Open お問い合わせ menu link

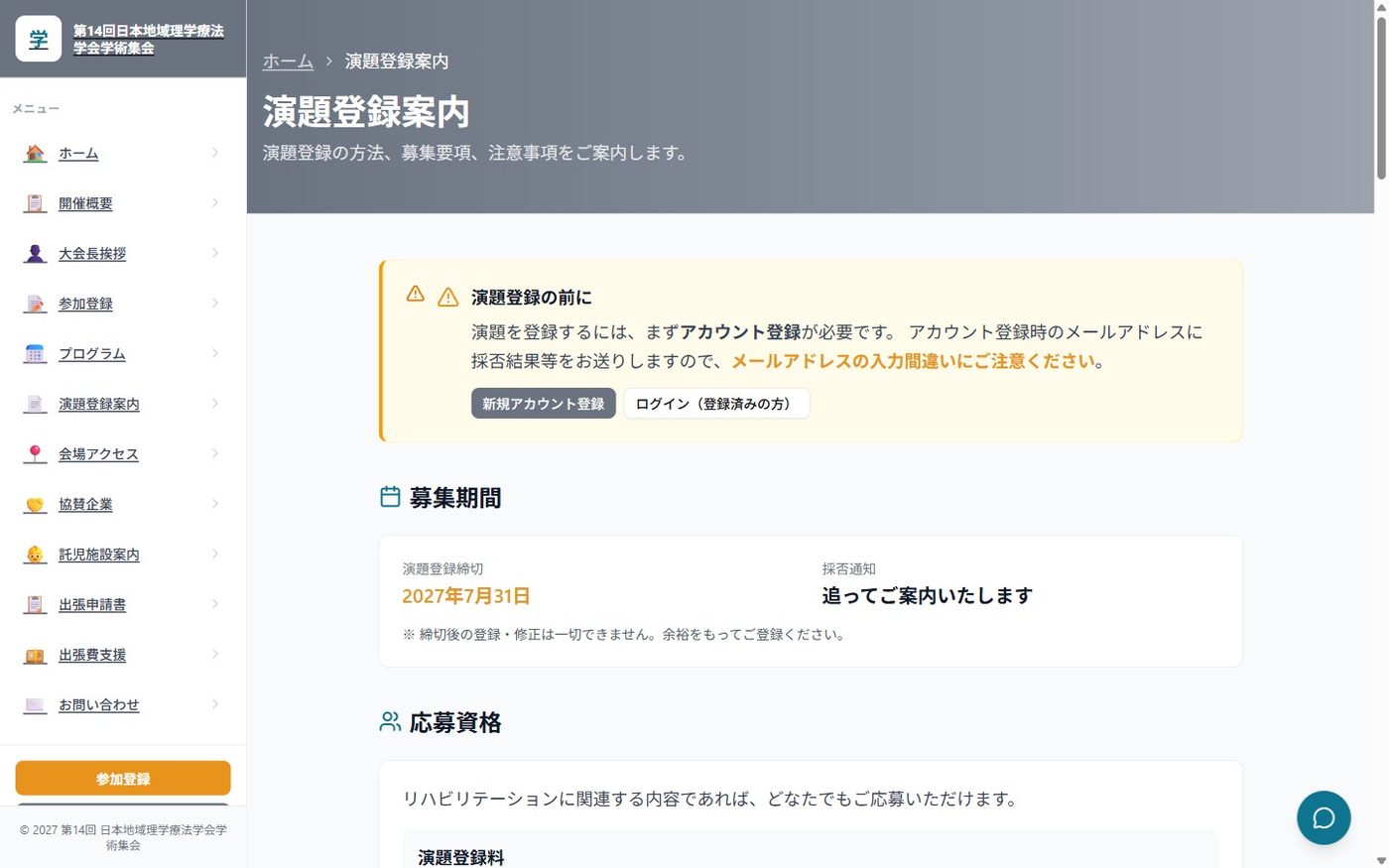pyautogui.click(x=99, y=704)
